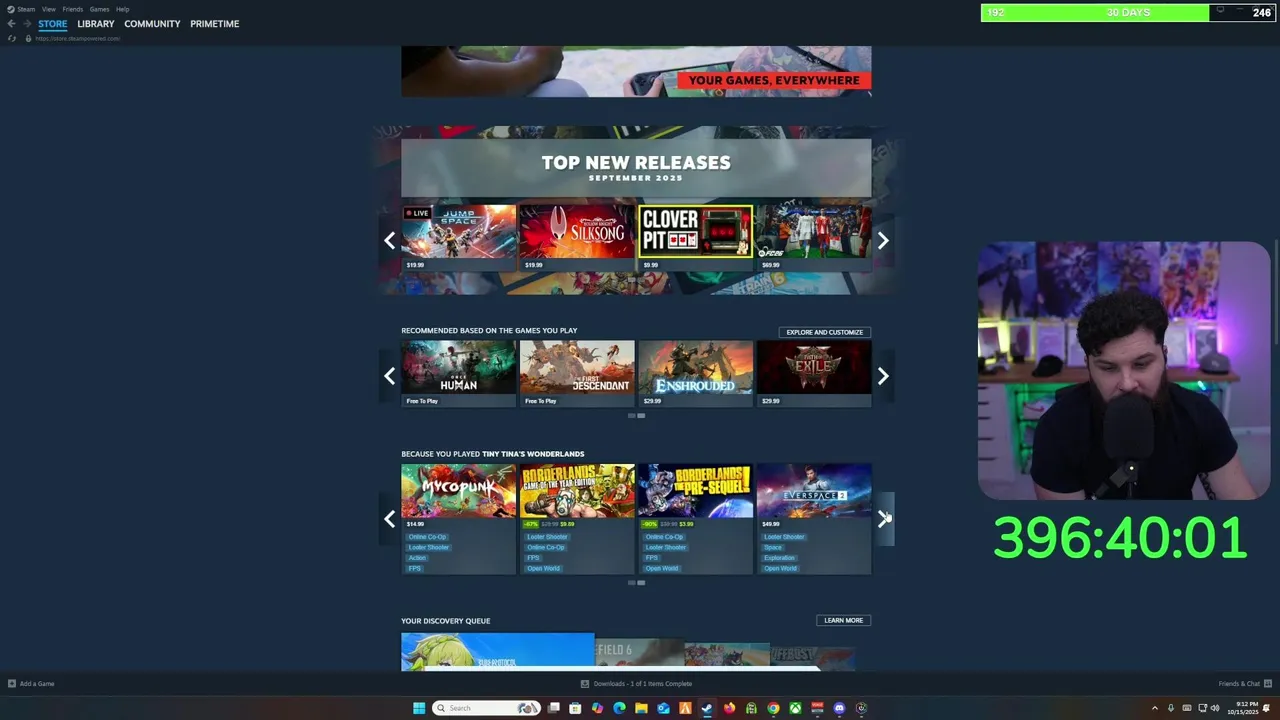The width and height of the screenshot is (1280, 720).
Task: Advance the Tiny Tina's Wonderlands carousel right
Action: point(883,519)
